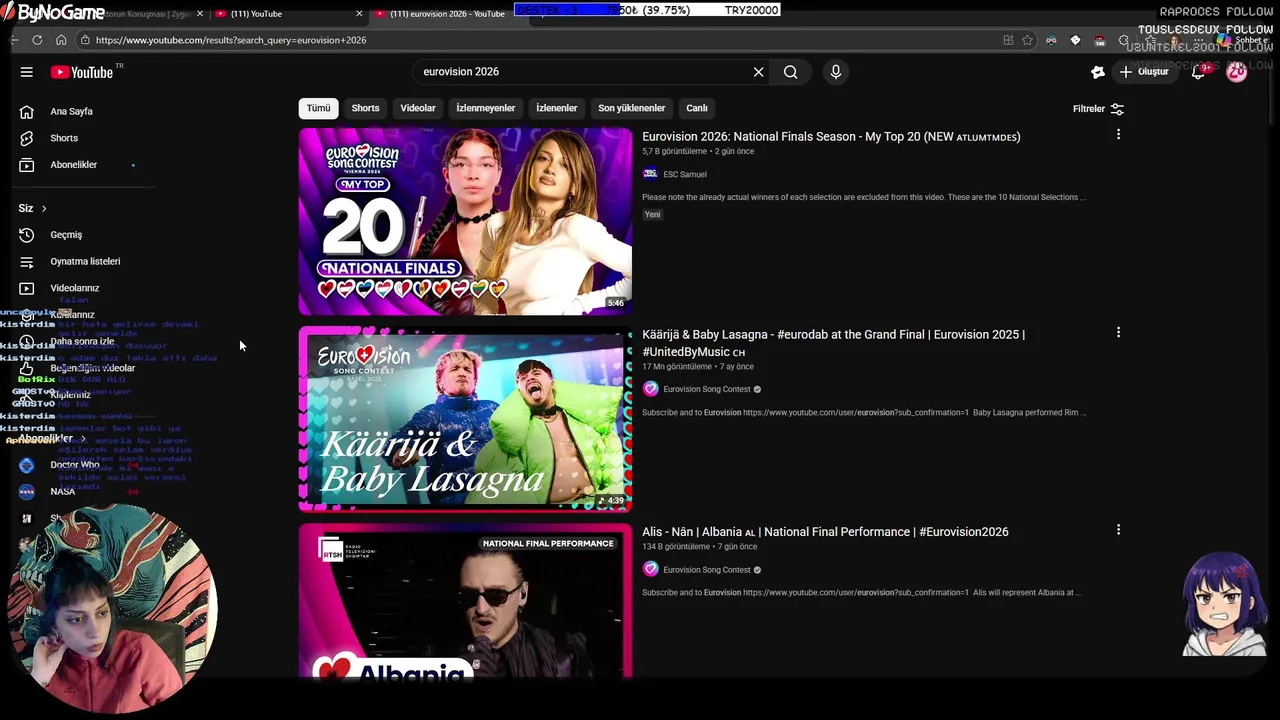Click the browser home button

[x=61, y=40]
